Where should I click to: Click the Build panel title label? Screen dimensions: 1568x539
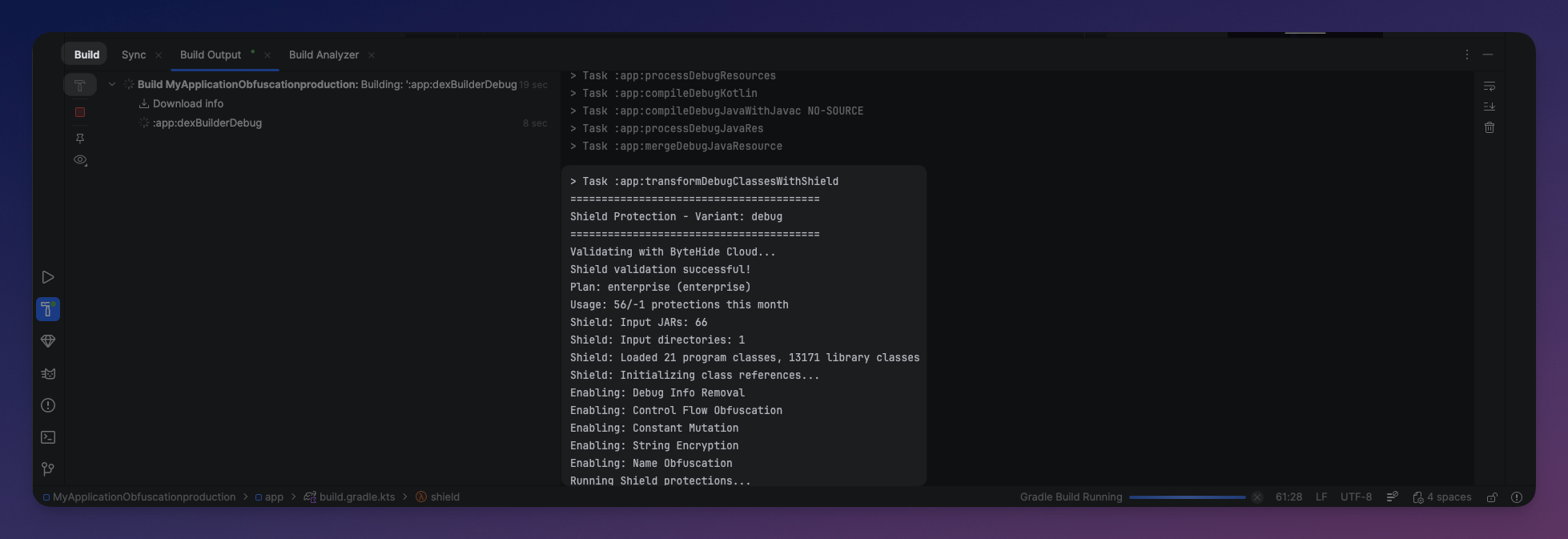(x=86, y=54)
